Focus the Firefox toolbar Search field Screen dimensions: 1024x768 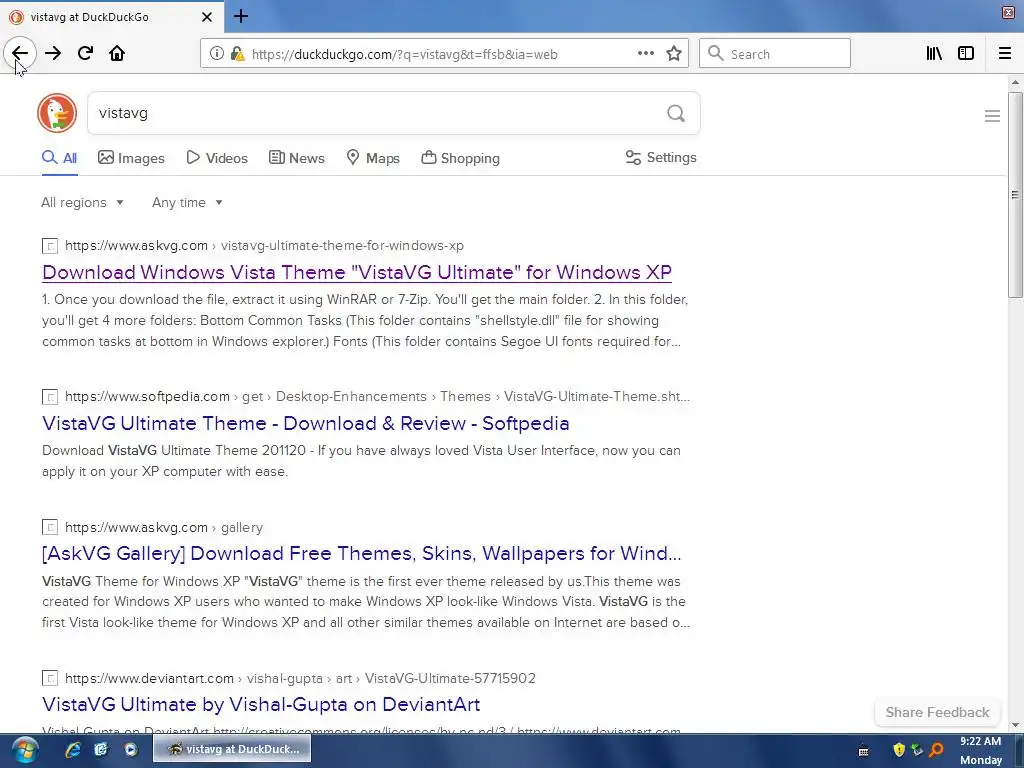(x=775, y=54)
